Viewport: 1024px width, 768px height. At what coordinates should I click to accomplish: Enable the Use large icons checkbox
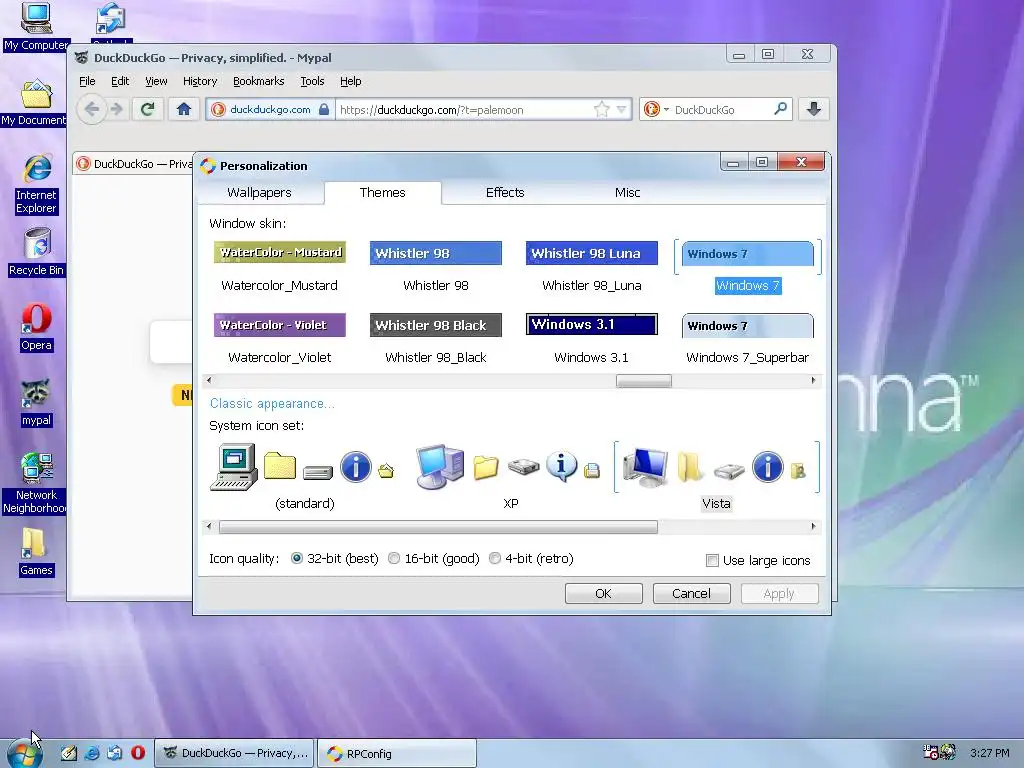pyautogui.click(x=712, y=560)
